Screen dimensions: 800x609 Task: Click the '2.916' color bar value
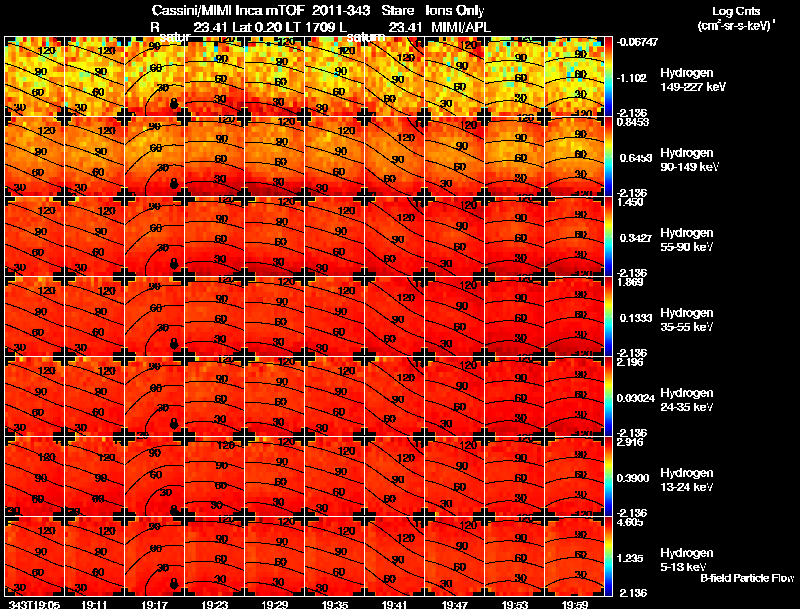(630, 442)
